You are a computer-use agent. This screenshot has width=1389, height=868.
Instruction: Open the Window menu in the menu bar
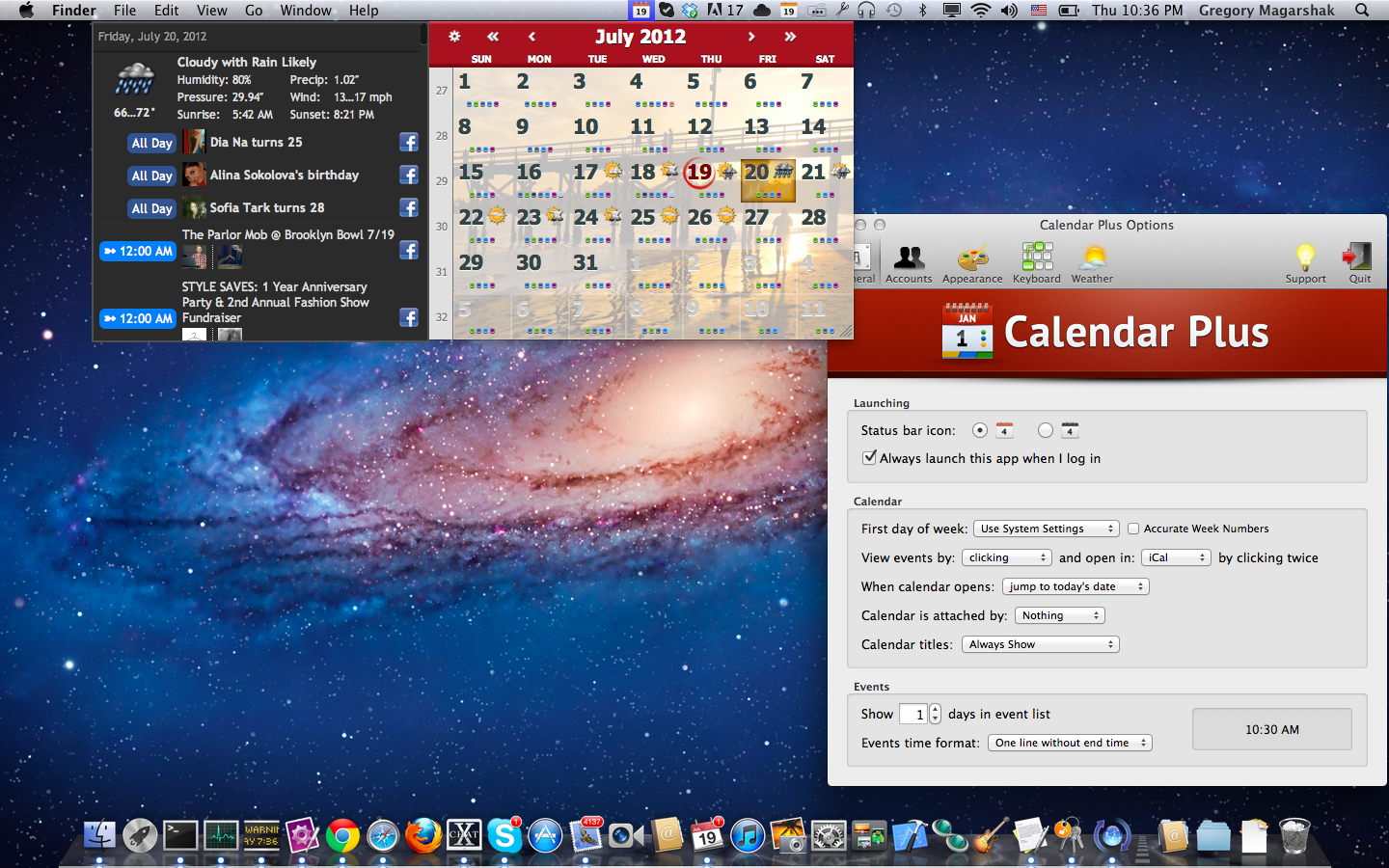click(306, 11)
